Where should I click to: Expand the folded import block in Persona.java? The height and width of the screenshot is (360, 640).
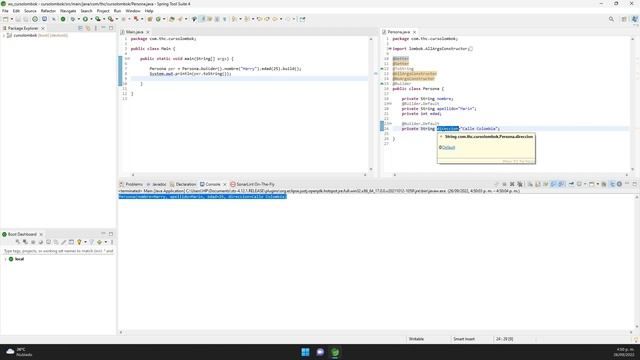[389, 49]
